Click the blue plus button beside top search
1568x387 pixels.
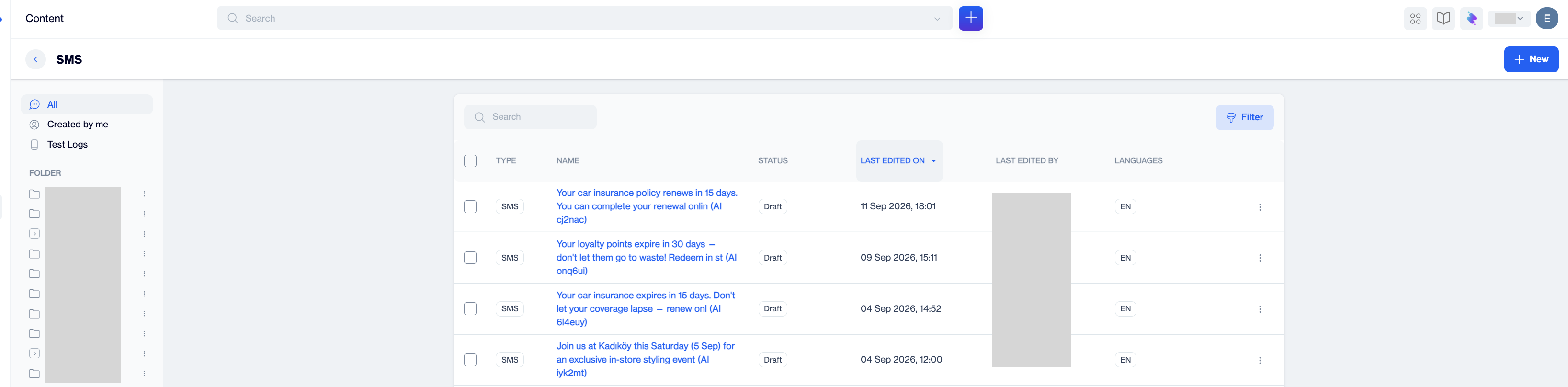pyautogui.click(x=970, y=18)
